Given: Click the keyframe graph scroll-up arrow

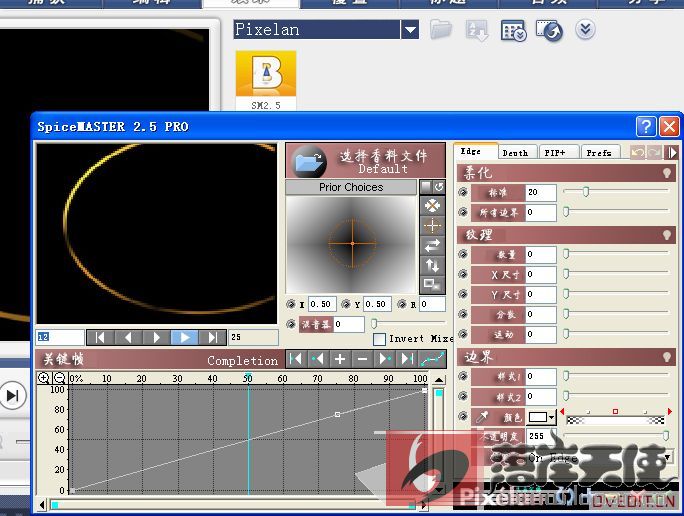Looking at the screenshot, I should 439,379.
